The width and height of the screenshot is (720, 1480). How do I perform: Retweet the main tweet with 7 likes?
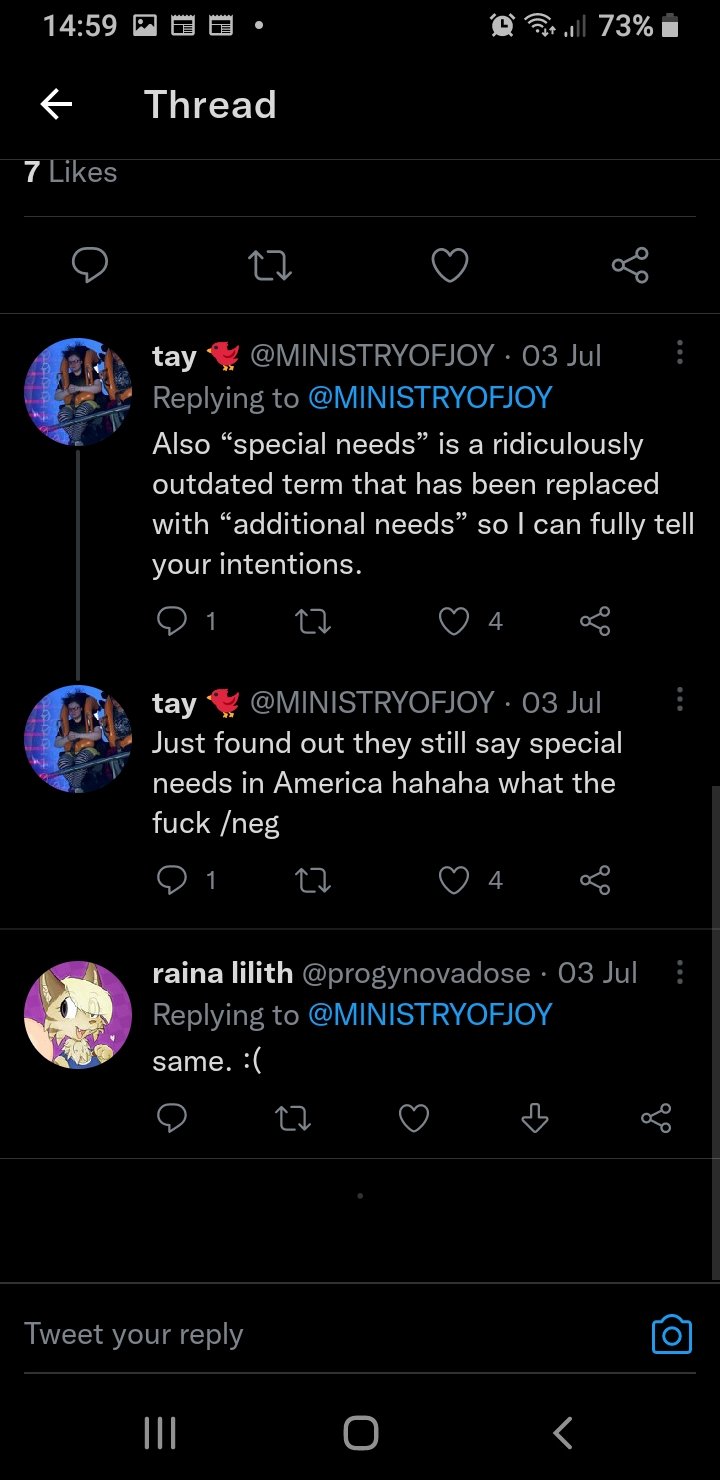269,265
